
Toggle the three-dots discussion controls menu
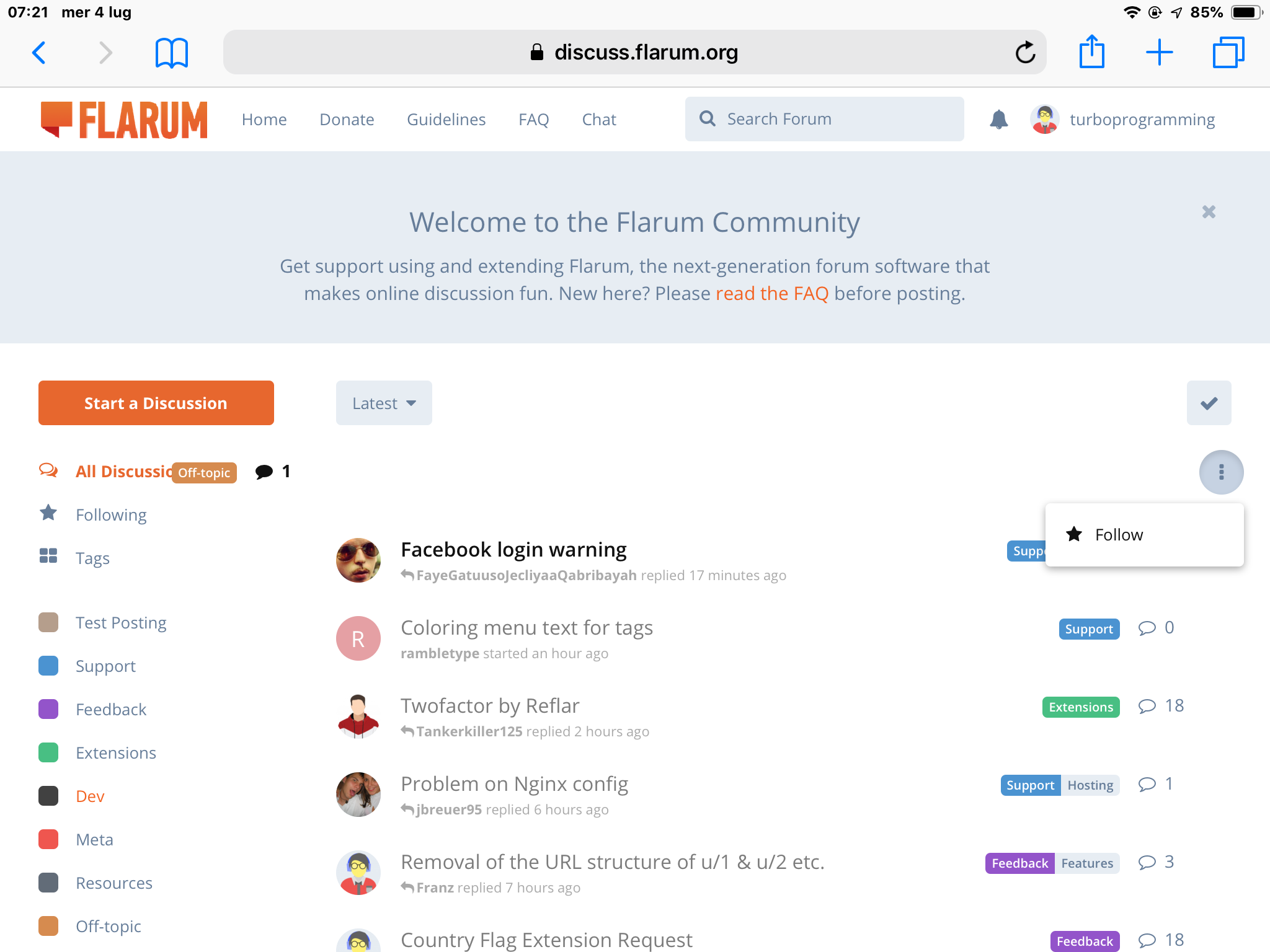[1221, 472]
